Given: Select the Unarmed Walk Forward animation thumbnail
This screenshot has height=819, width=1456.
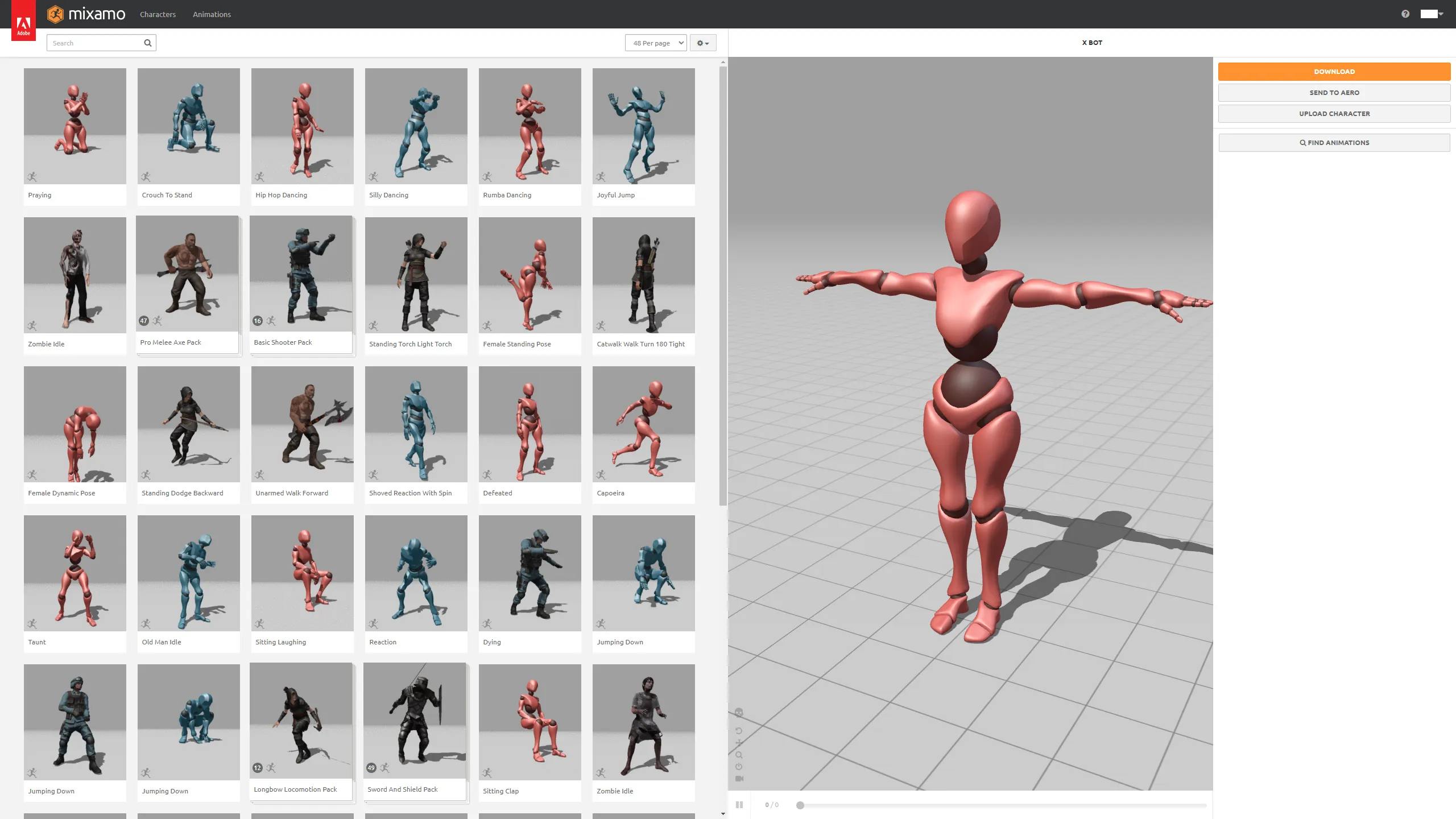Looking at the screenshot, I should pos(303,424).
